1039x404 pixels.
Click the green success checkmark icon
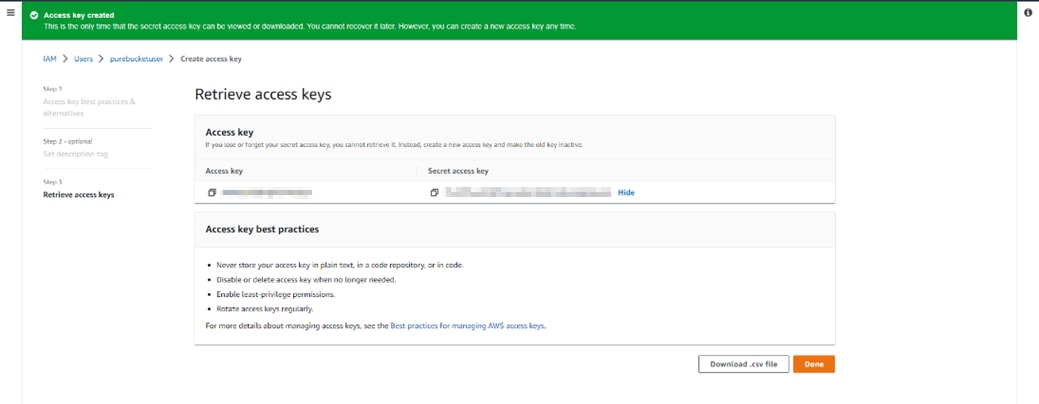tap(34, 16)
